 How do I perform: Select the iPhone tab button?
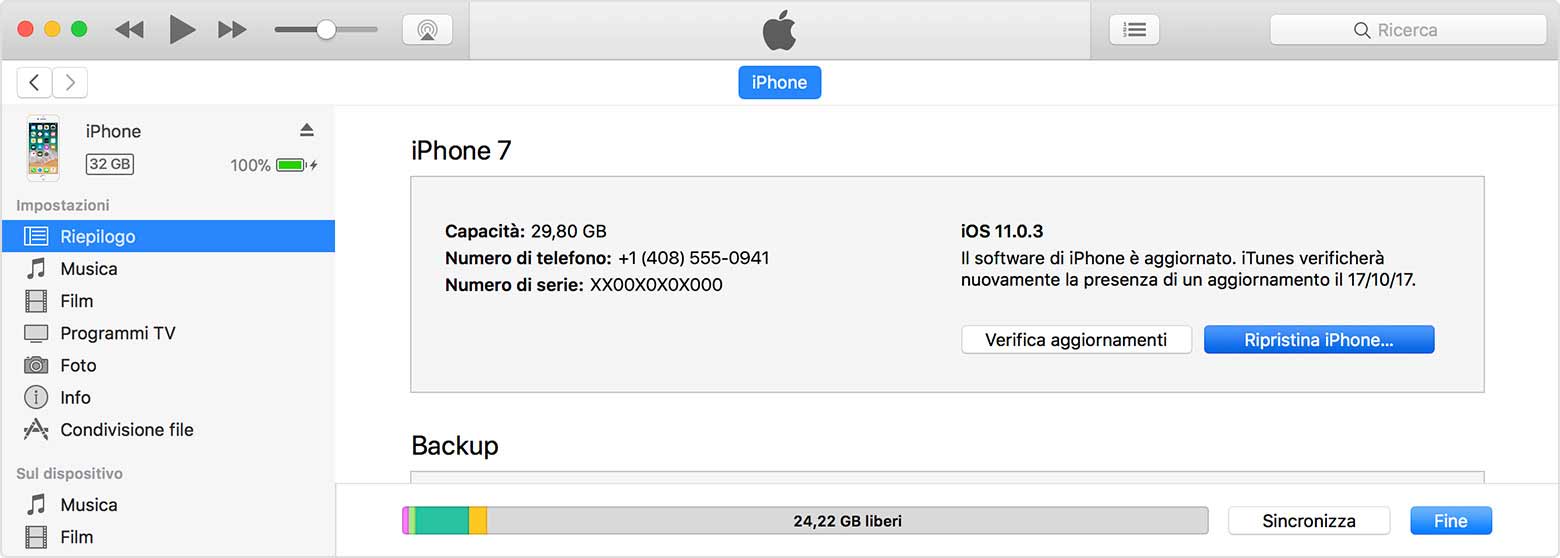pyautogui.click(x=779, y=82)
